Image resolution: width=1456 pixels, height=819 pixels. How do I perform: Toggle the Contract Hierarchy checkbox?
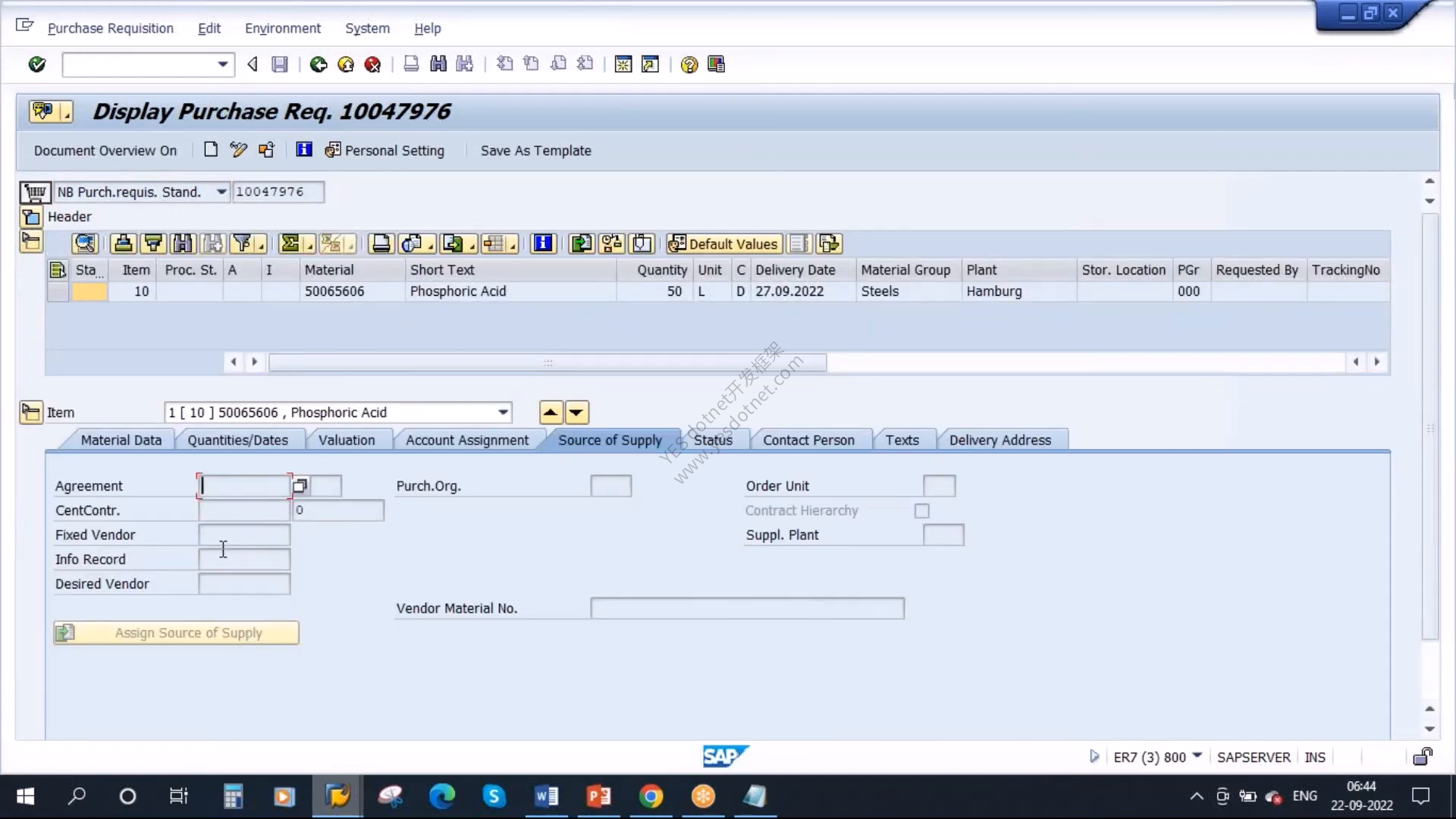(x=922, y=511)
